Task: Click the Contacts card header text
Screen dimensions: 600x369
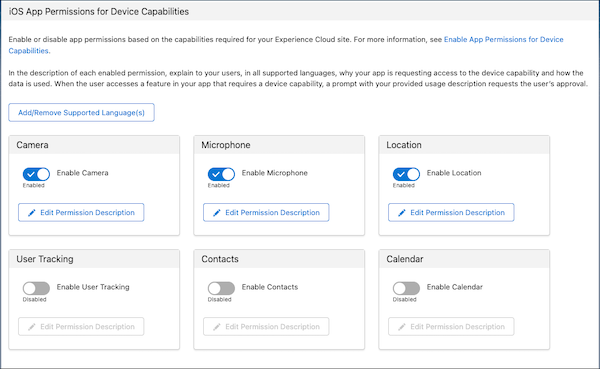Action: click(220, 259)
